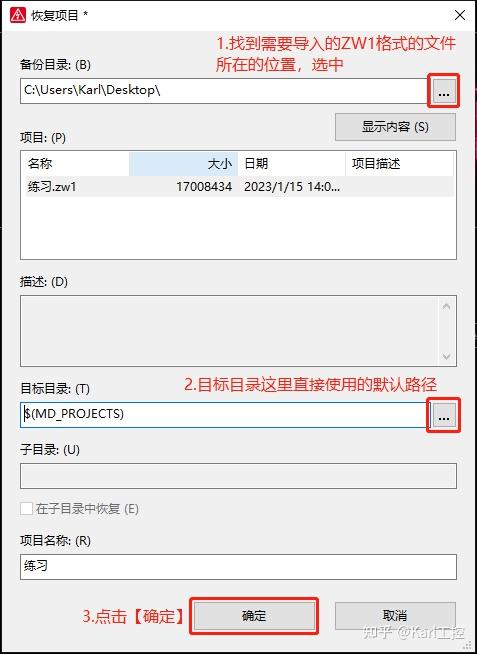Click the 显示内容 (S) button
The image size is (477, 654).
click(395, 127)
